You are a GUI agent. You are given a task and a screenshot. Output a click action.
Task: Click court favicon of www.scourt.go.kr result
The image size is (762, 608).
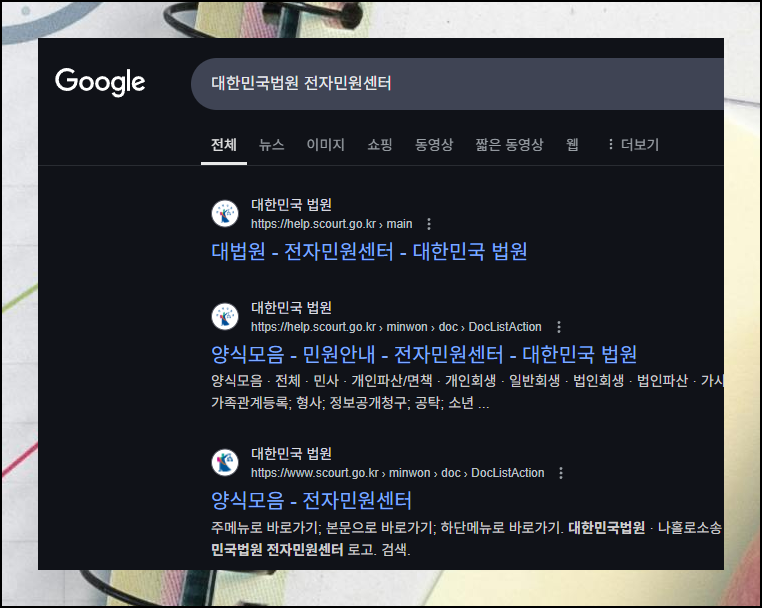tap(225, 462)
